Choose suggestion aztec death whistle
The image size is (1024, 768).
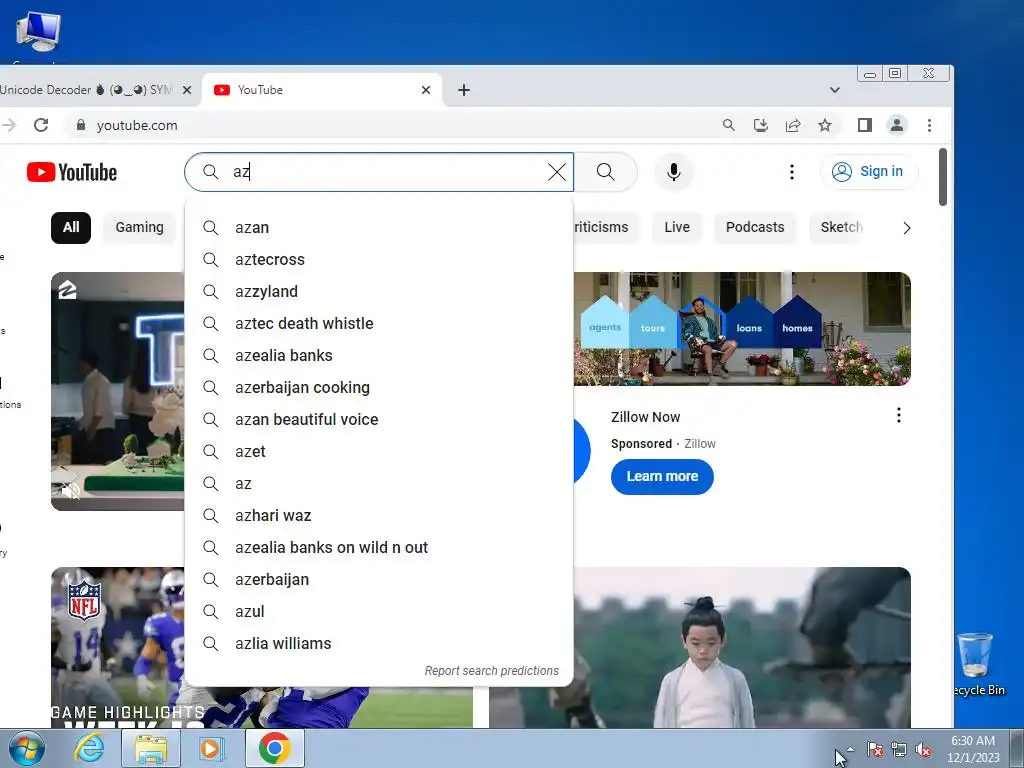point(379,323)
